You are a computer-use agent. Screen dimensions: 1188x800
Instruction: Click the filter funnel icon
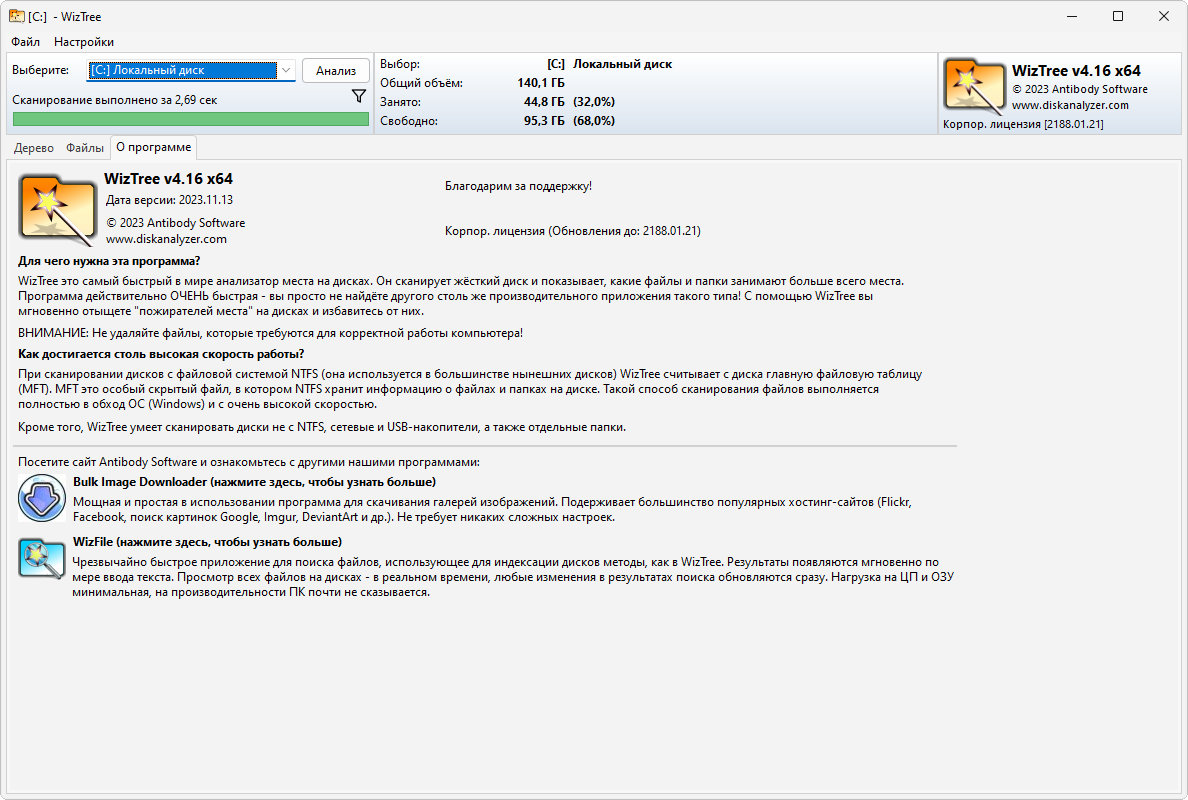pyautogui.click(x=359, y=96)
